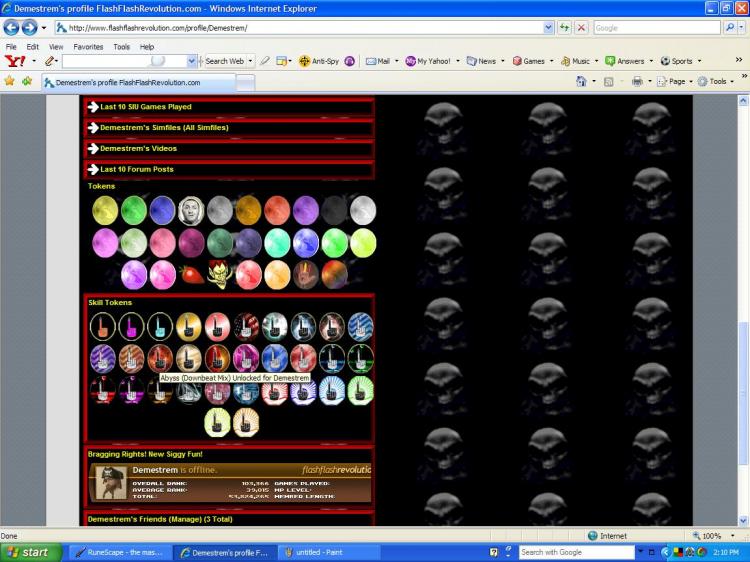This screenshot has width=750, height=562.
Task: Click the Home icon in the command bar
Action: tap(581, 81)
